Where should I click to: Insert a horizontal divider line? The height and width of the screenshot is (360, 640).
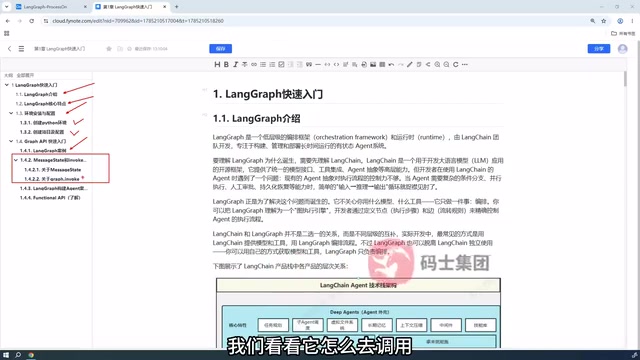318,64
